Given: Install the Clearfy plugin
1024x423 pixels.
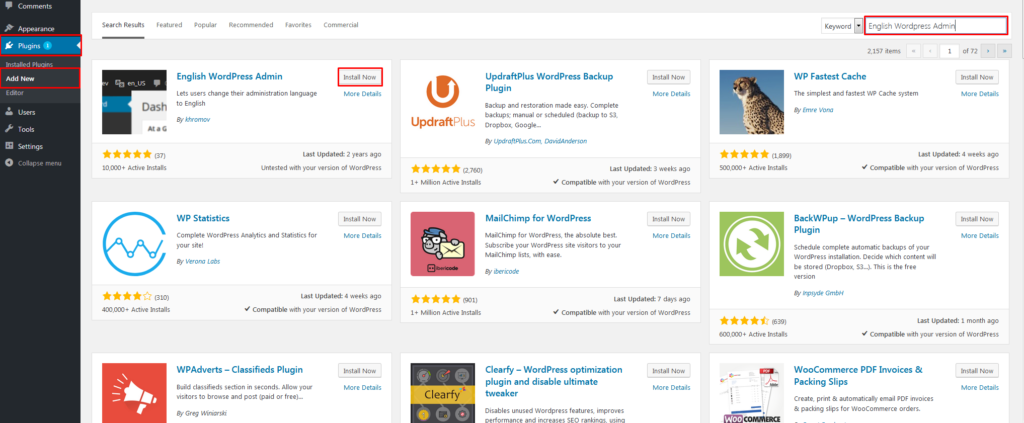Looking at the screenshot, I should [669, 370].
